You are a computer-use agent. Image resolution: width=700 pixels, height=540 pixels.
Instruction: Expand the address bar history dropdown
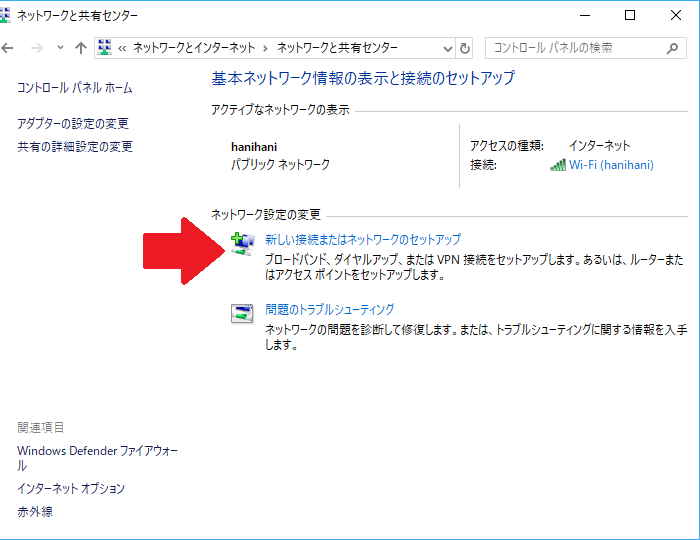pyautogui.click(x=447, y=48)
